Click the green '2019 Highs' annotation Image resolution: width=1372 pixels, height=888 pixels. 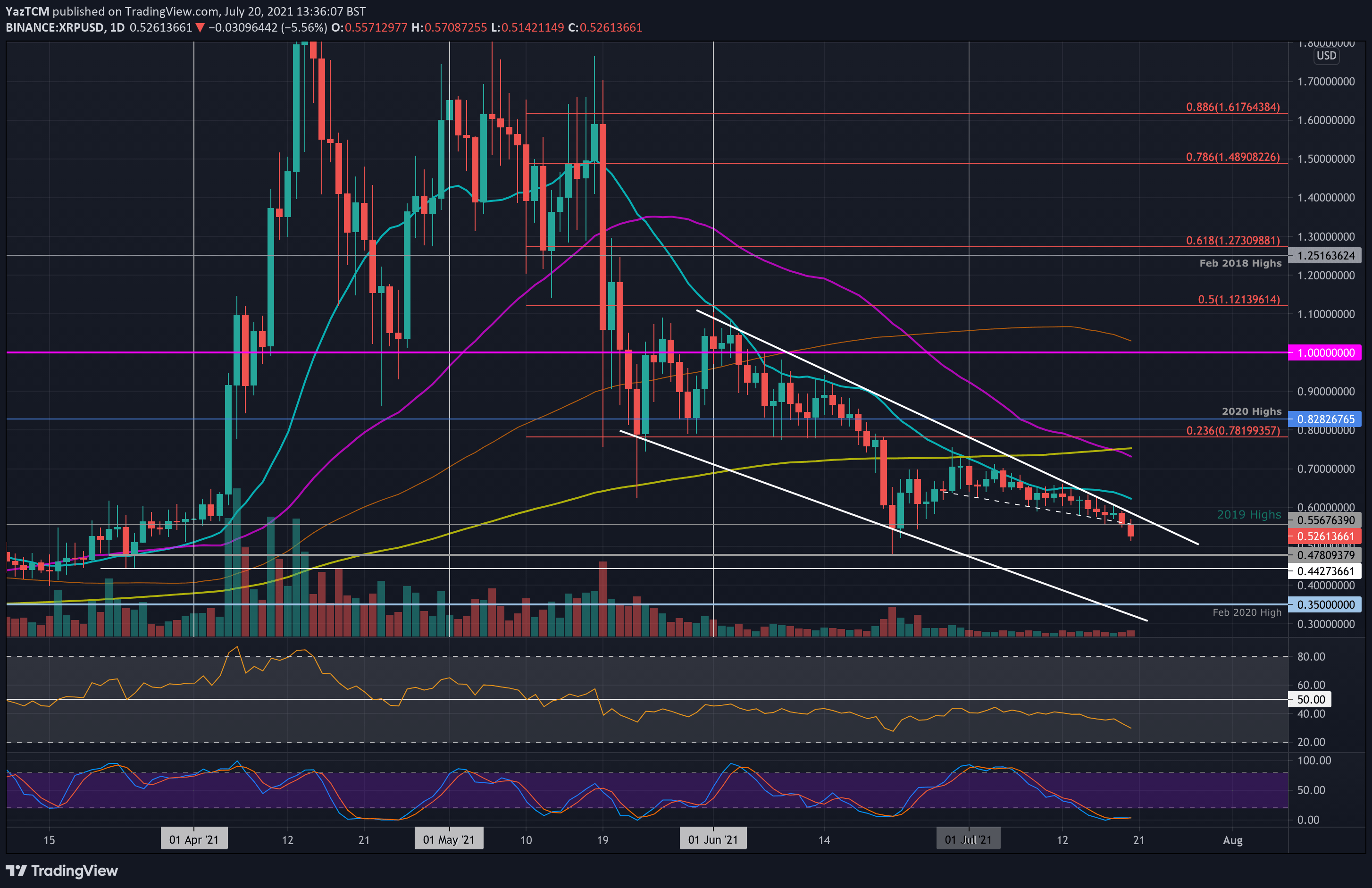1249,514
